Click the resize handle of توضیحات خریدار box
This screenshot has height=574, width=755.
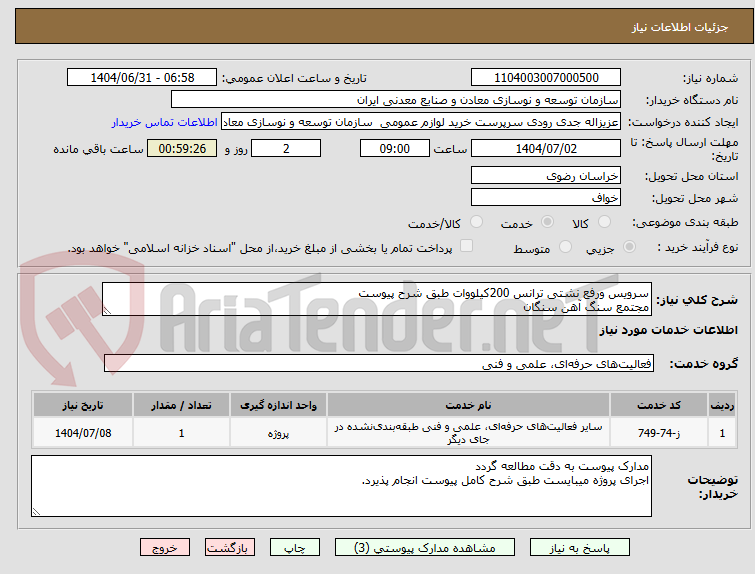[x=36, y=511]
